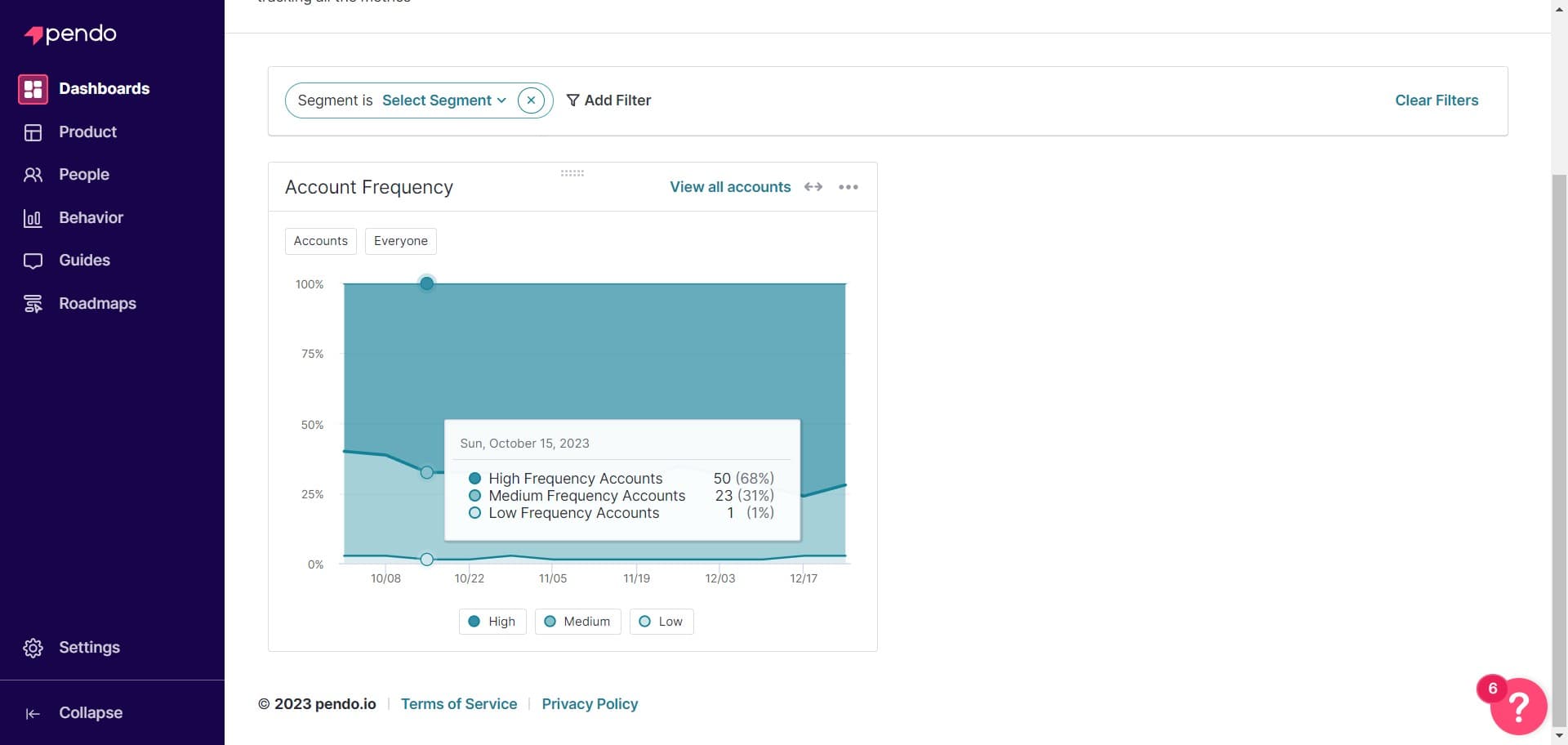Expand the Account Frequency widget
Image resolution: width=1568 pixels, height=745 pixels.
[x=813, y=186]
